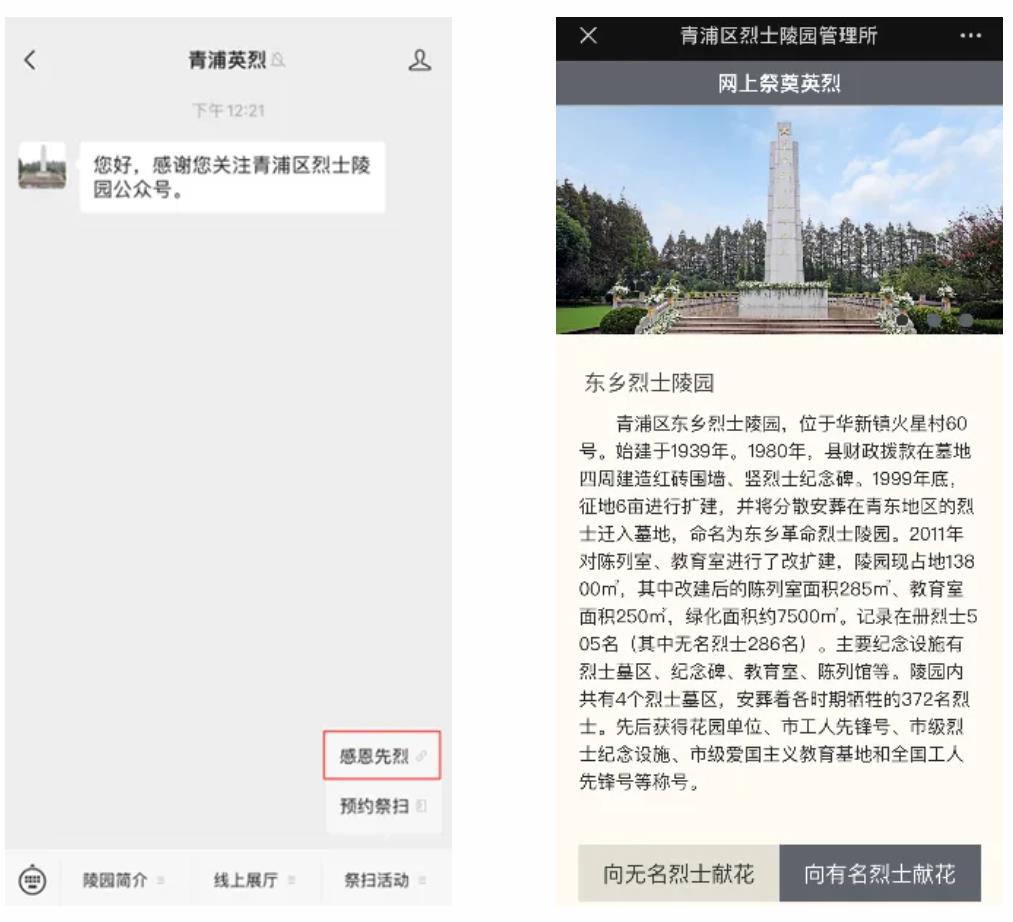The width and height of the screenshot is (1013, 922).
Task: Select 感恩先烈 from the popup menu
Action: (382, 755)
